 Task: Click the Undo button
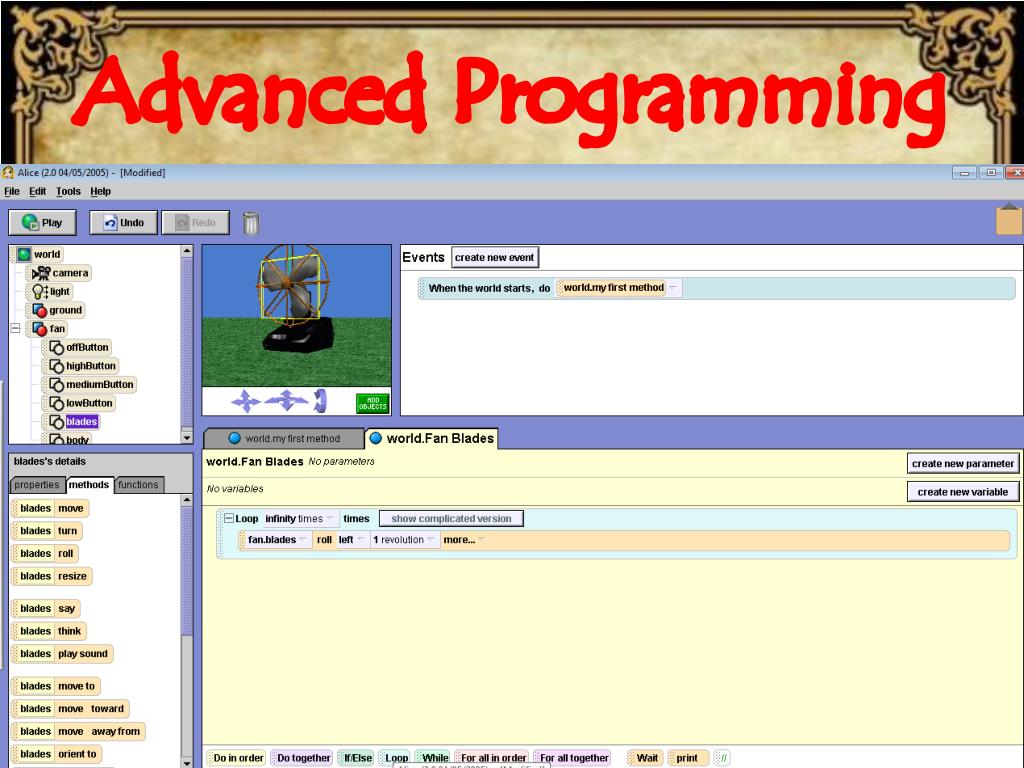pyautogui.click(x=124, y=223)
